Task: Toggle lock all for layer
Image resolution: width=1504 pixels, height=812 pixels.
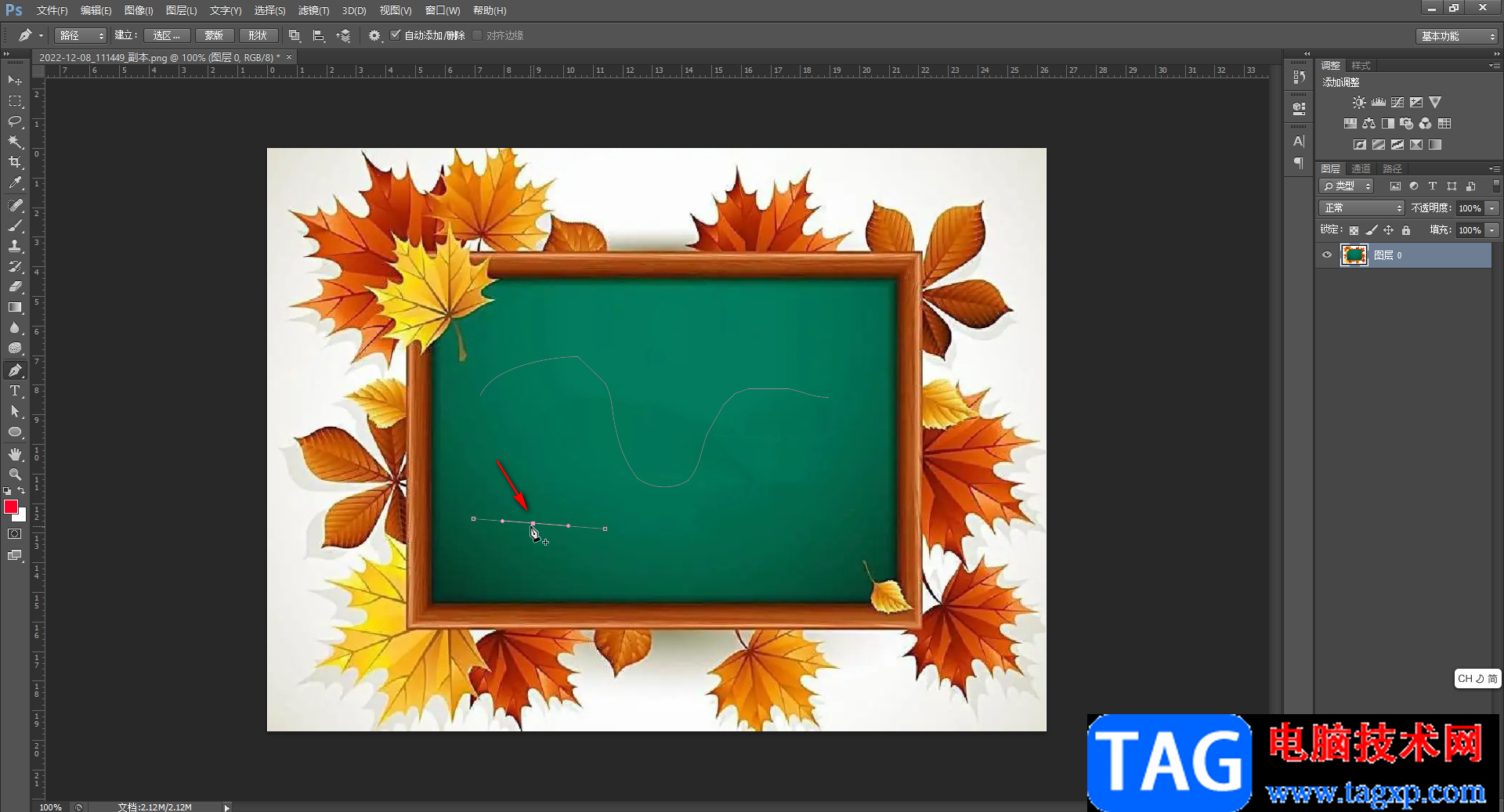Action: (x=1406, y=230)
